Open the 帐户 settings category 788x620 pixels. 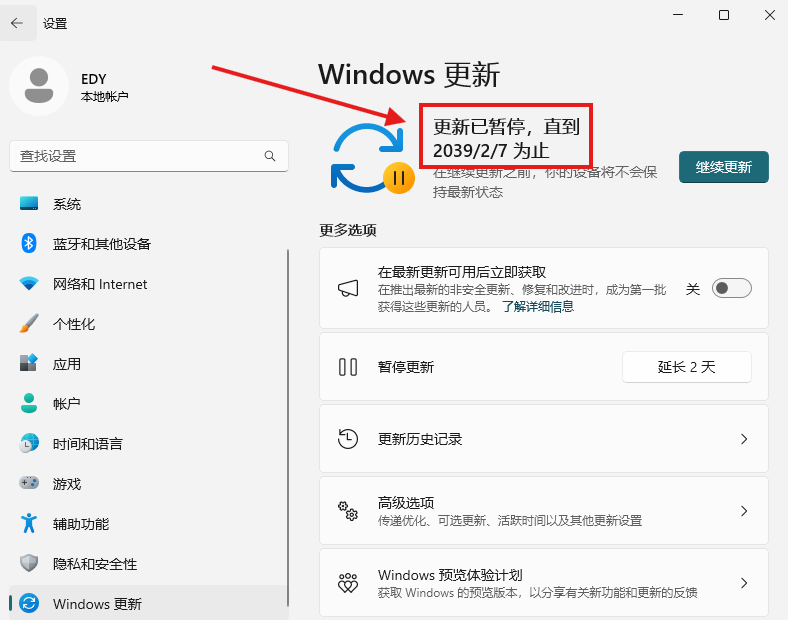[149, 403]
